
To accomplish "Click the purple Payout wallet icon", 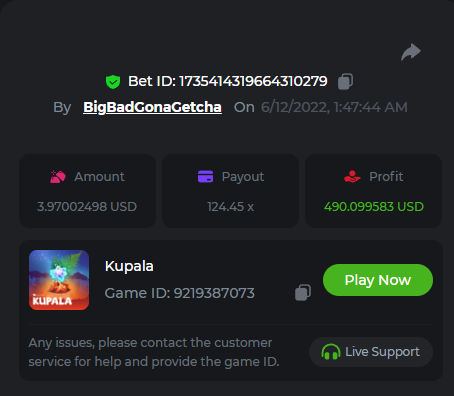I will [205, 177].
